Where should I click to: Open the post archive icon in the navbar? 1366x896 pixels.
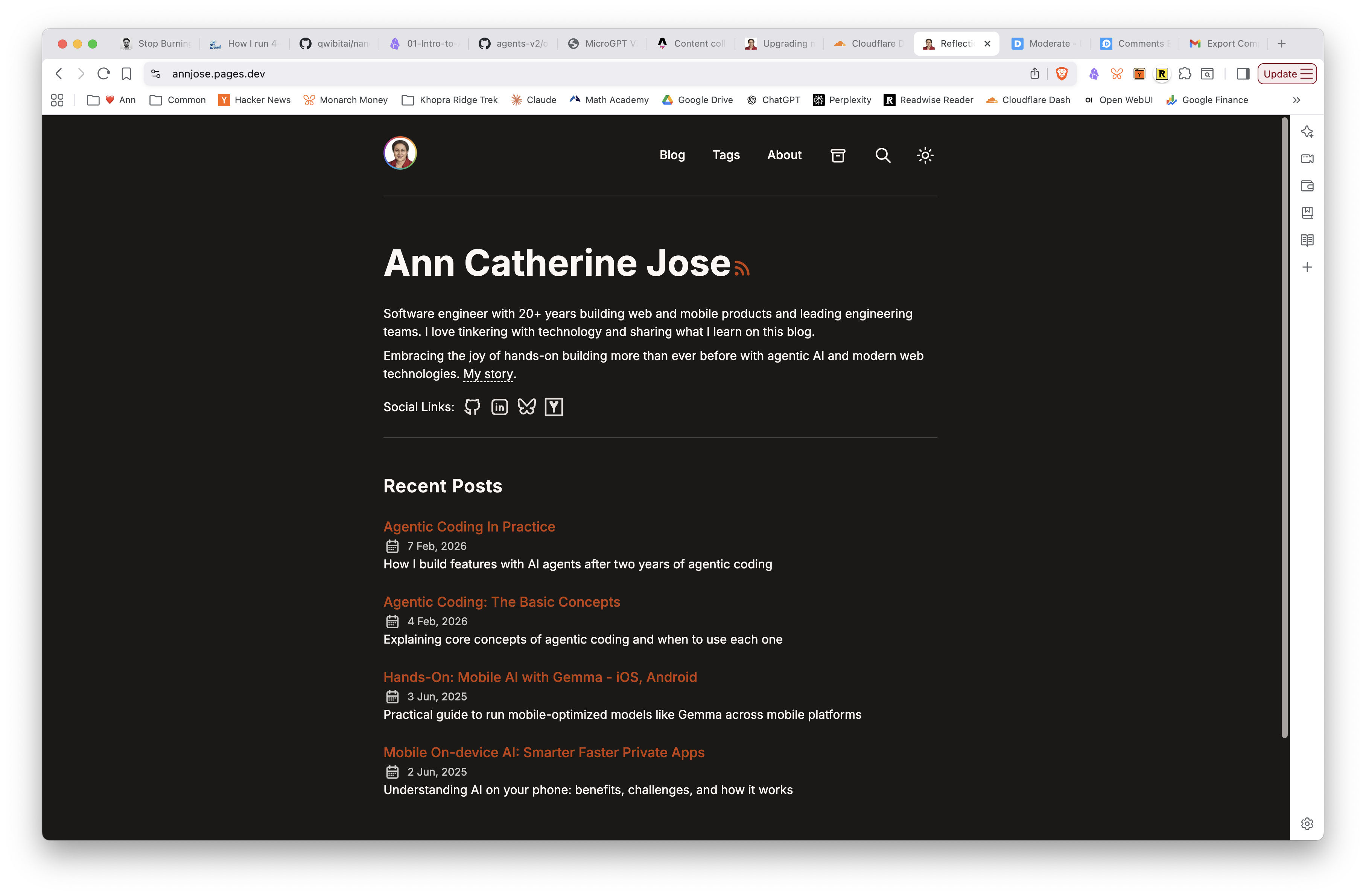[838, 155]
